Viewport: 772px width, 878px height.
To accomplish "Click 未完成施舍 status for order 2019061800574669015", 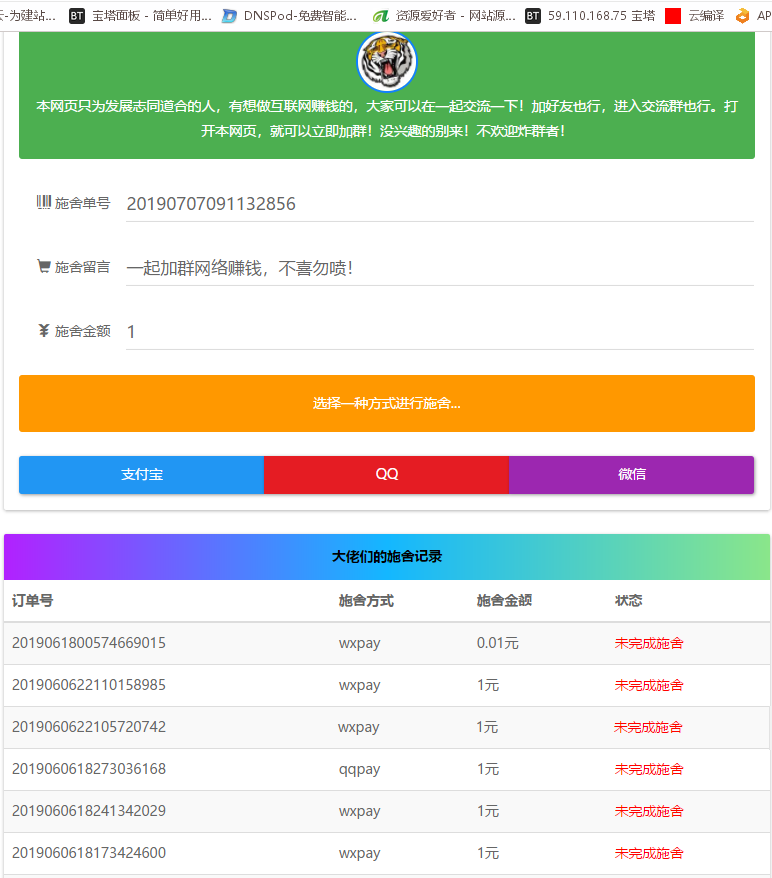I will tap(649, 643).
